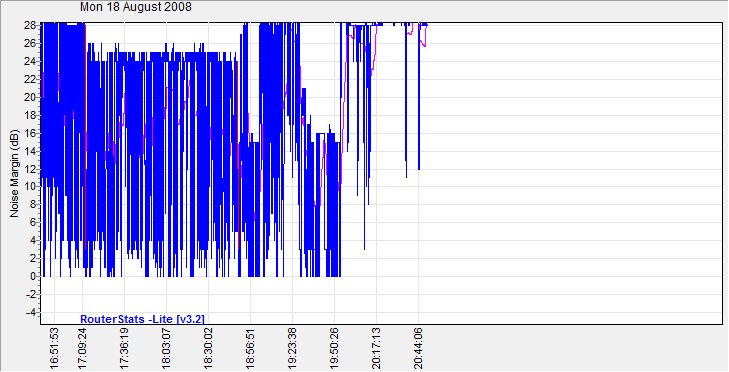729x372 pixels.
Task: Click the 20 value on the vertical axis
Action: (30, 97)
